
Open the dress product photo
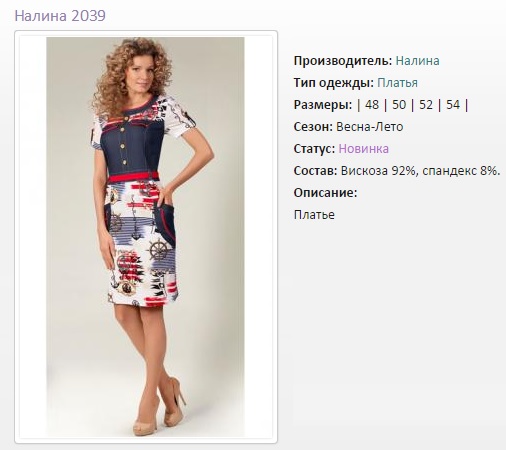[145, 237]
